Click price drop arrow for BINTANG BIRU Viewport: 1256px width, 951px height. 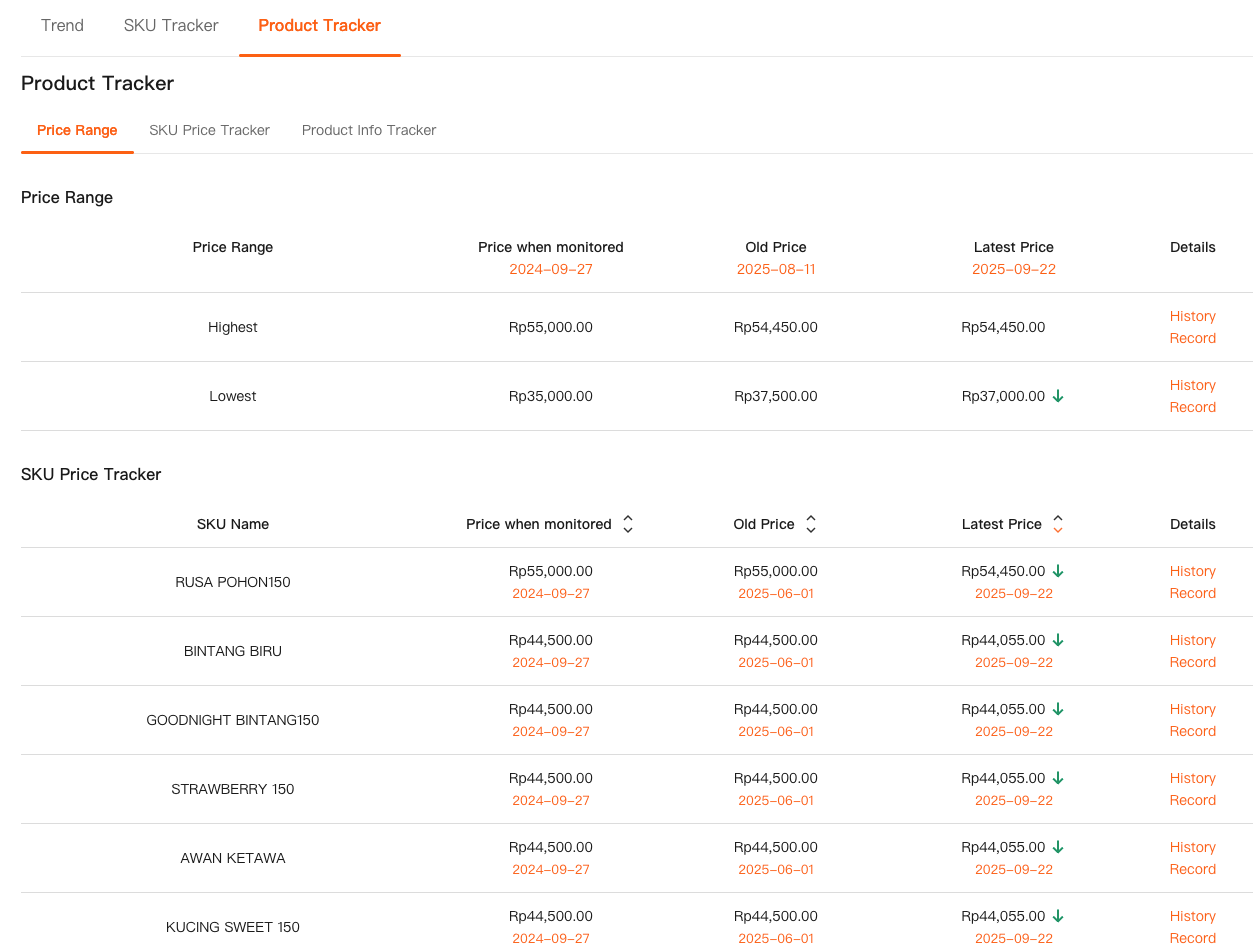(1058, 640)
